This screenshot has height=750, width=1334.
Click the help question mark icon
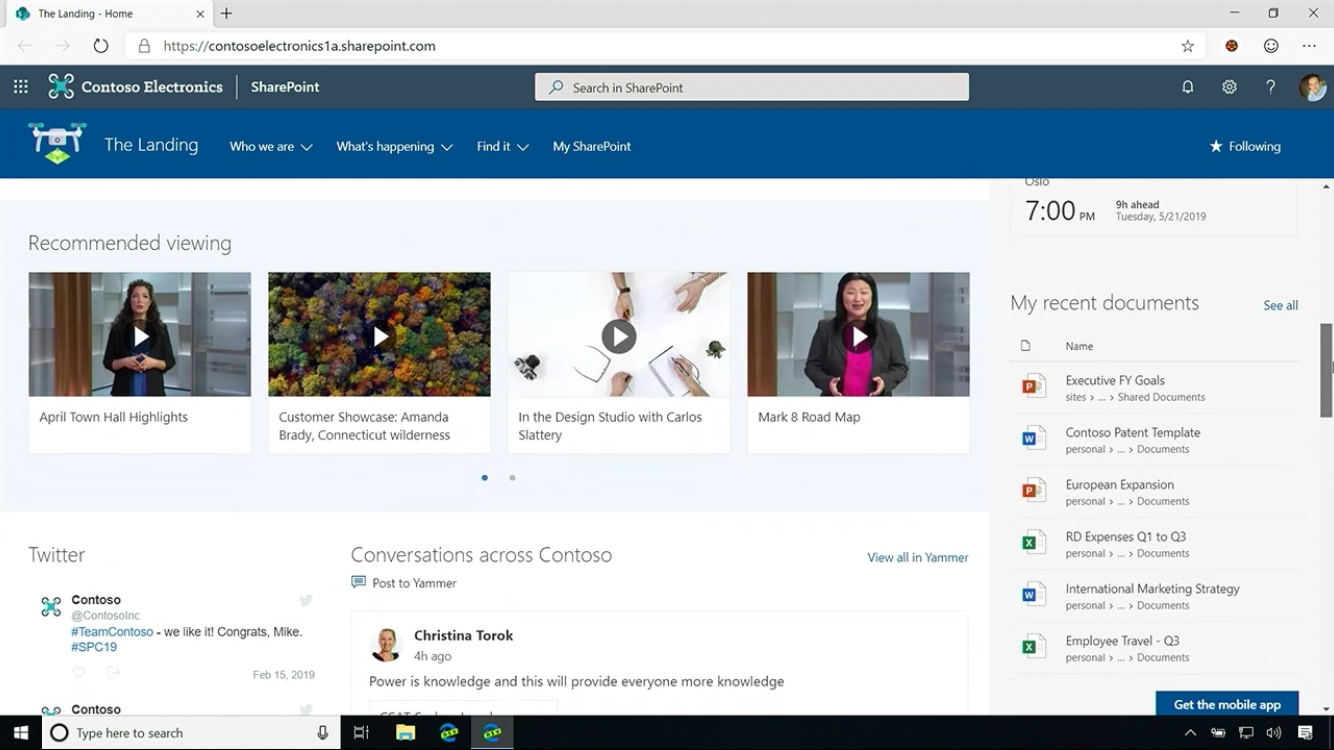click(x=1270, y=87)
